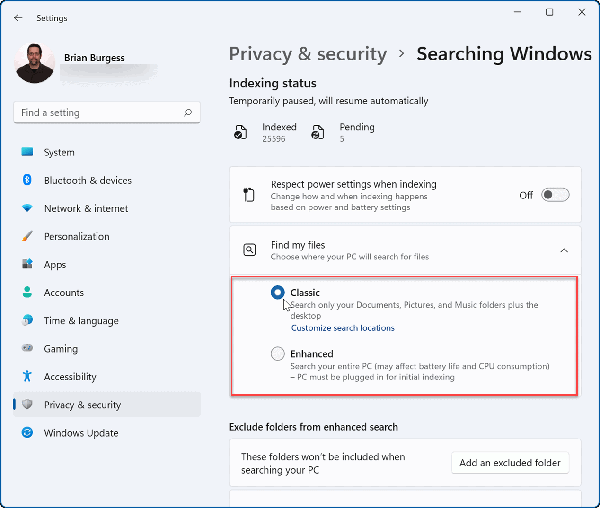Click the Pending file sync icon
The height and width of the screenshot is (508, 600).
coord(317,132)
